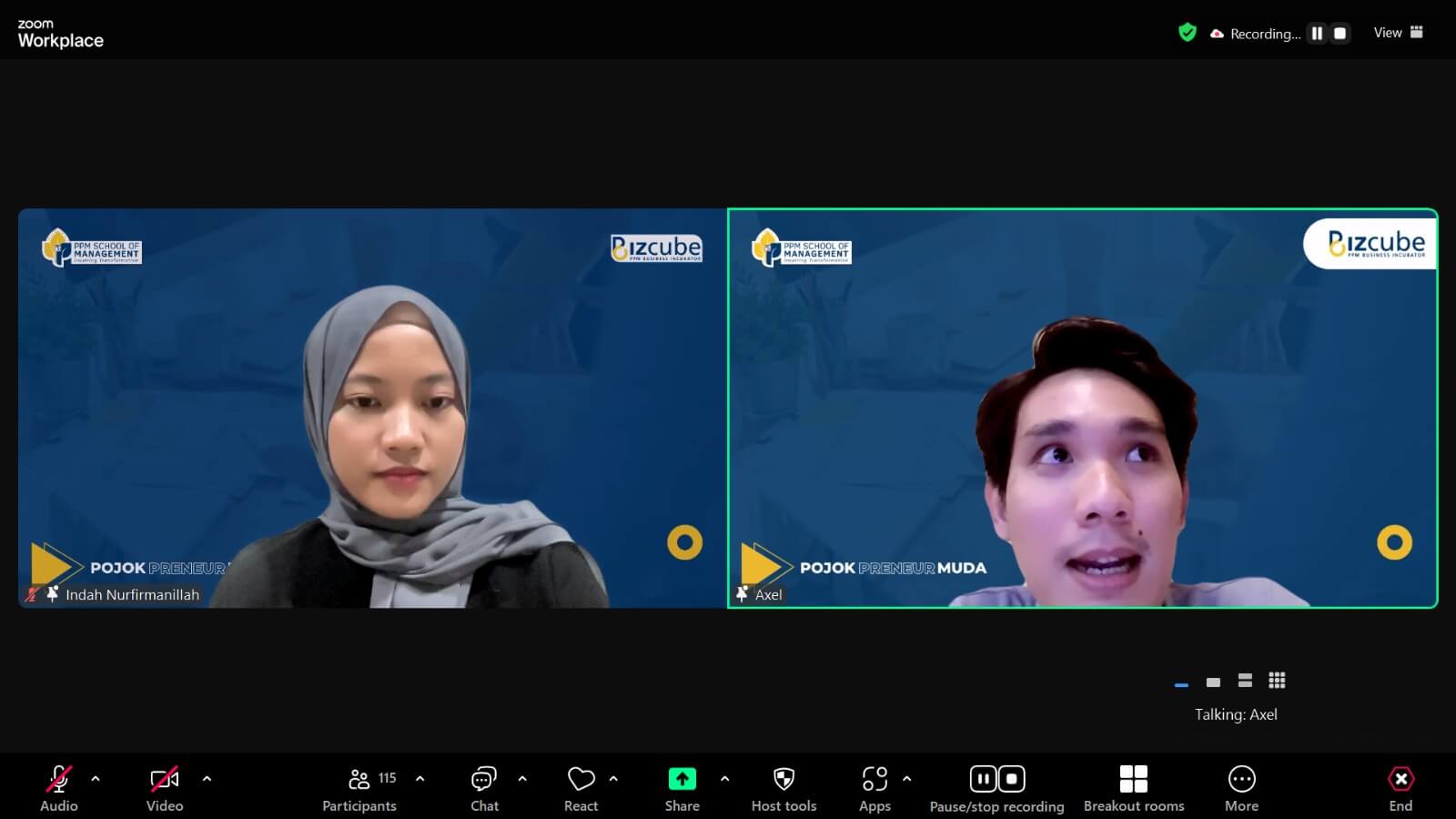The width and height of the screenshot is (1456, 819).
Task: Open the View layout menu
Action: coord(1398,33)
